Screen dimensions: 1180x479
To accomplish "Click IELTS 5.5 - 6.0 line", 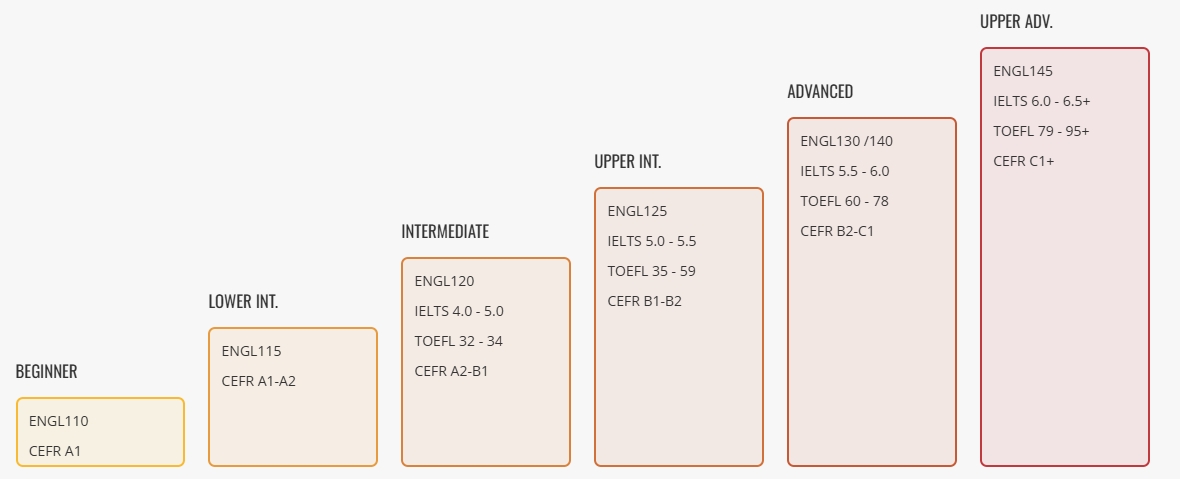I will (x=844, y=171).
